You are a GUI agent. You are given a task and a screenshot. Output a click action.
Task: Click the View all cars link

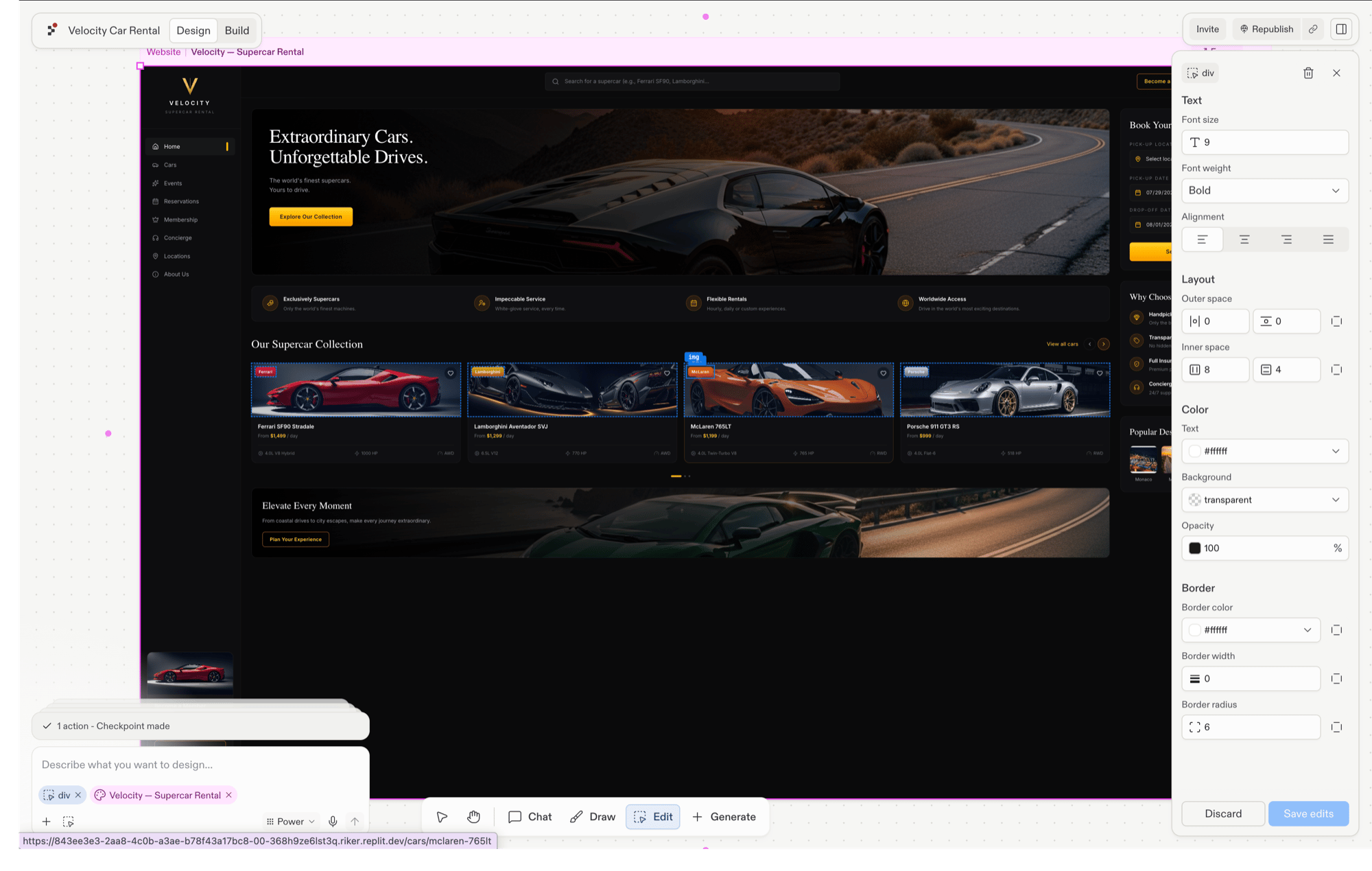[x=1062, y=345]
